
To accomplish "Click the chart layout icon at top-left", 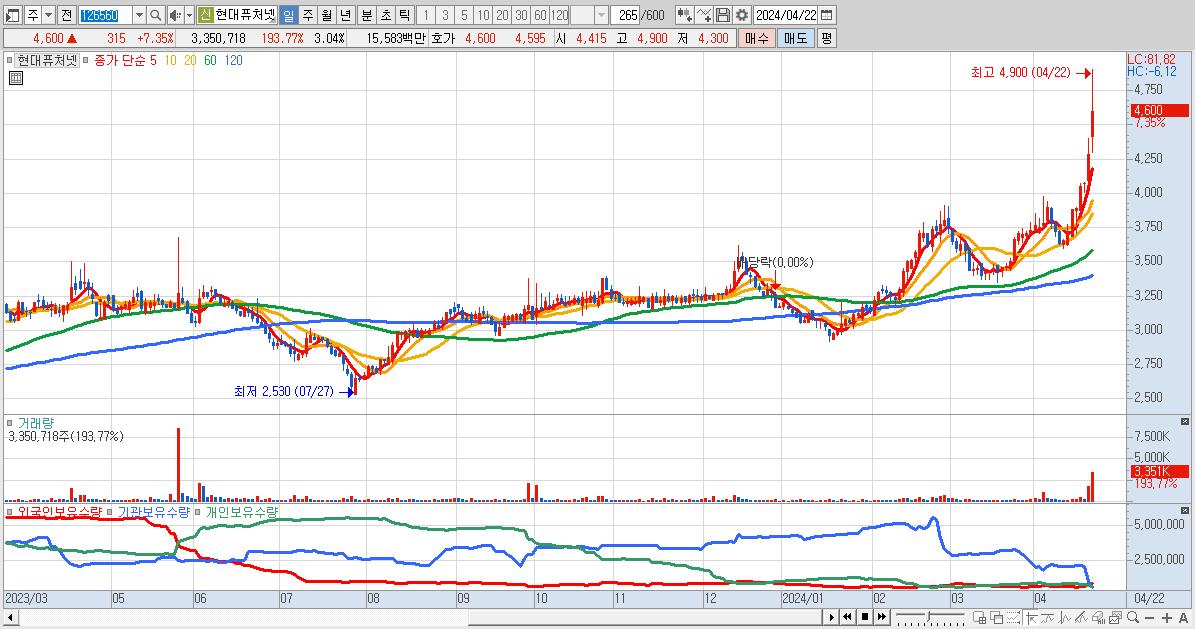I will coord(13,15).
